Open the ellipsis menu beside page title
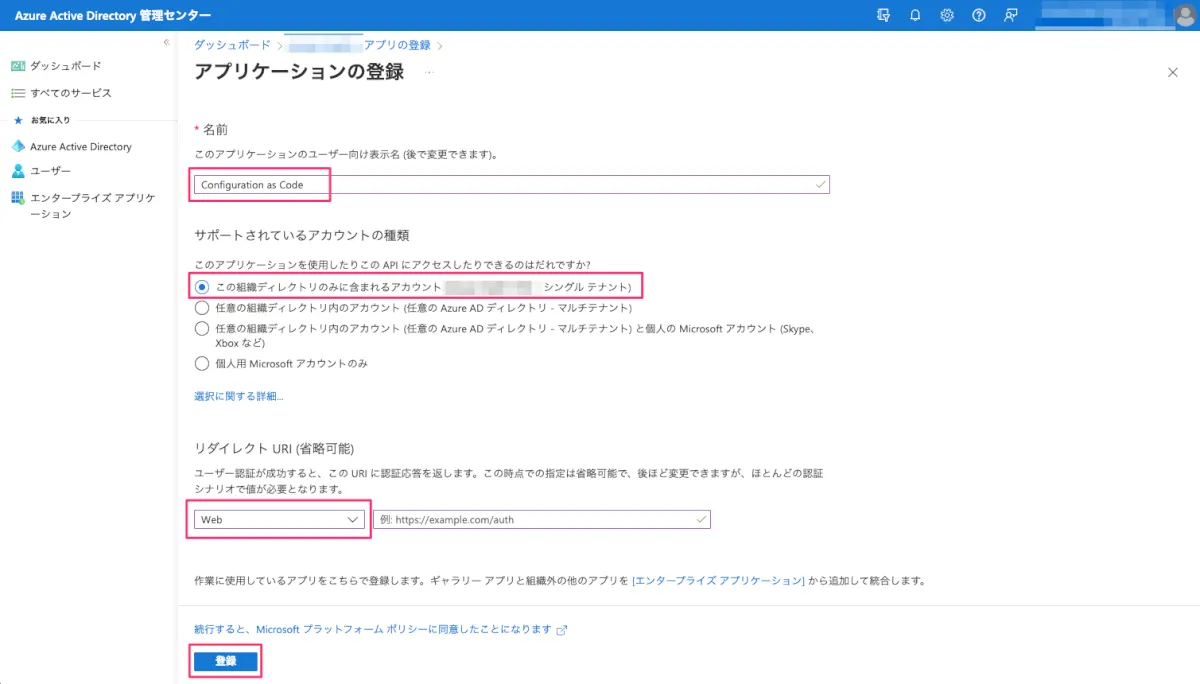 (x=429, y=72)
